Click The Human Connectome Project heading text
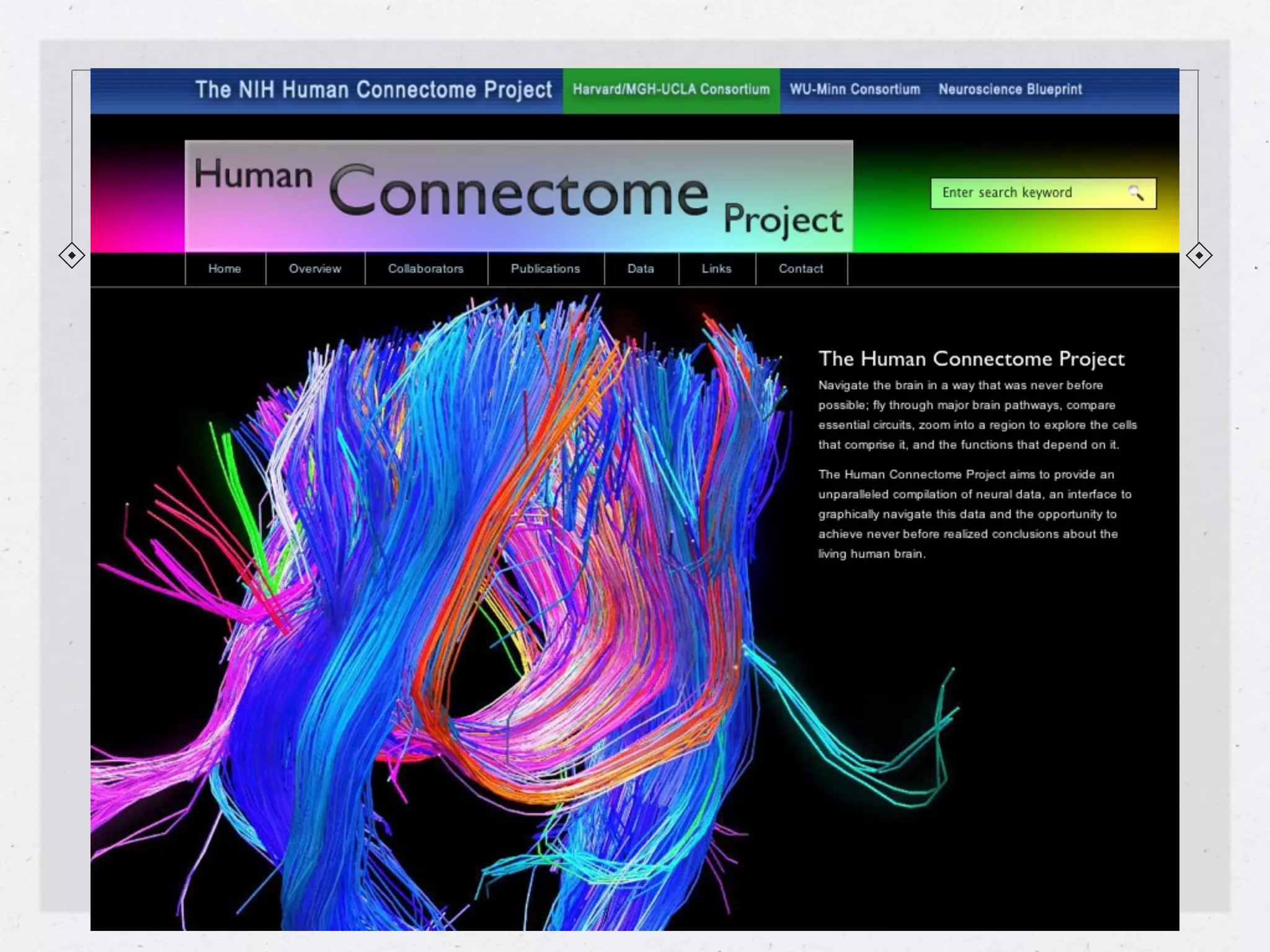1270x952 pixels. [x=971, y=359]
